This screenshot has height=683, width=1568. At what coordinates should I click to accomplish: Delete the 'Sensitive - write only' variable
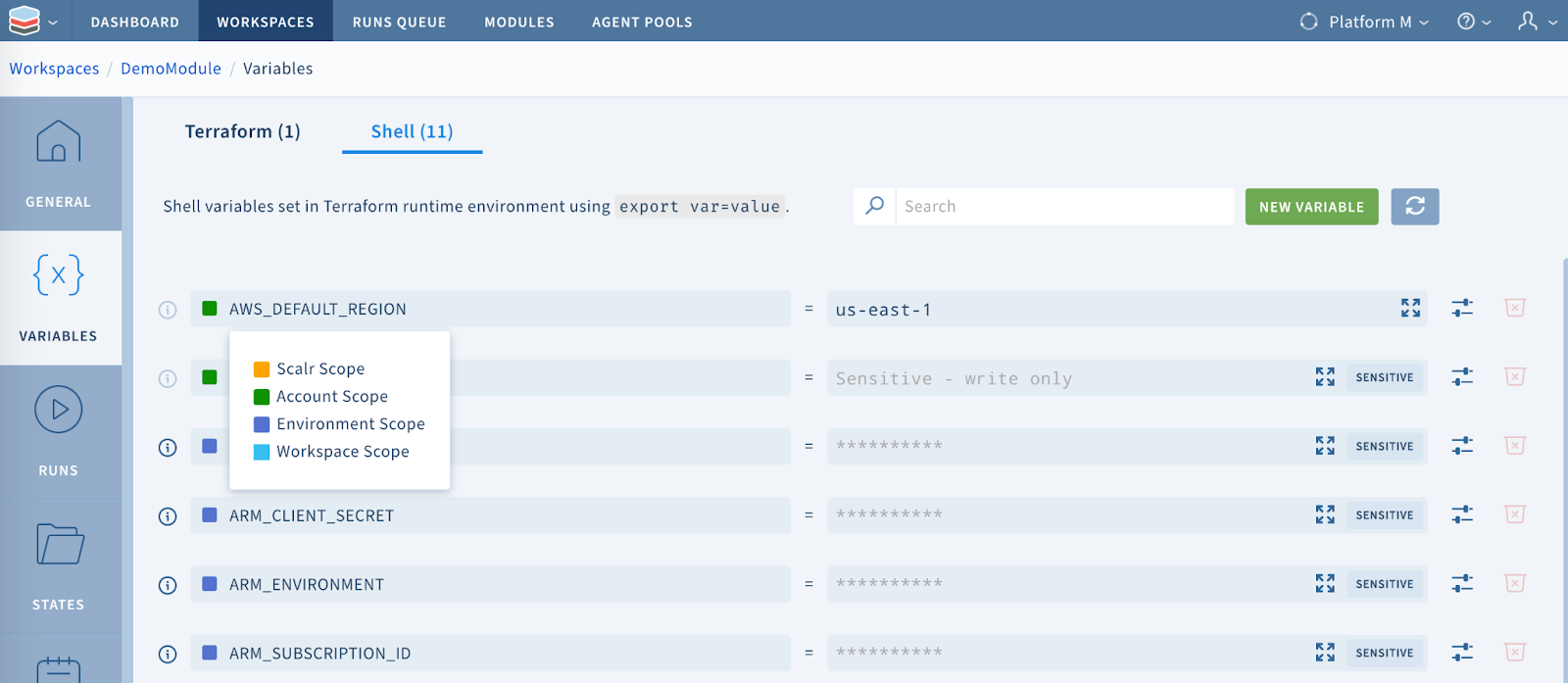1515,376
